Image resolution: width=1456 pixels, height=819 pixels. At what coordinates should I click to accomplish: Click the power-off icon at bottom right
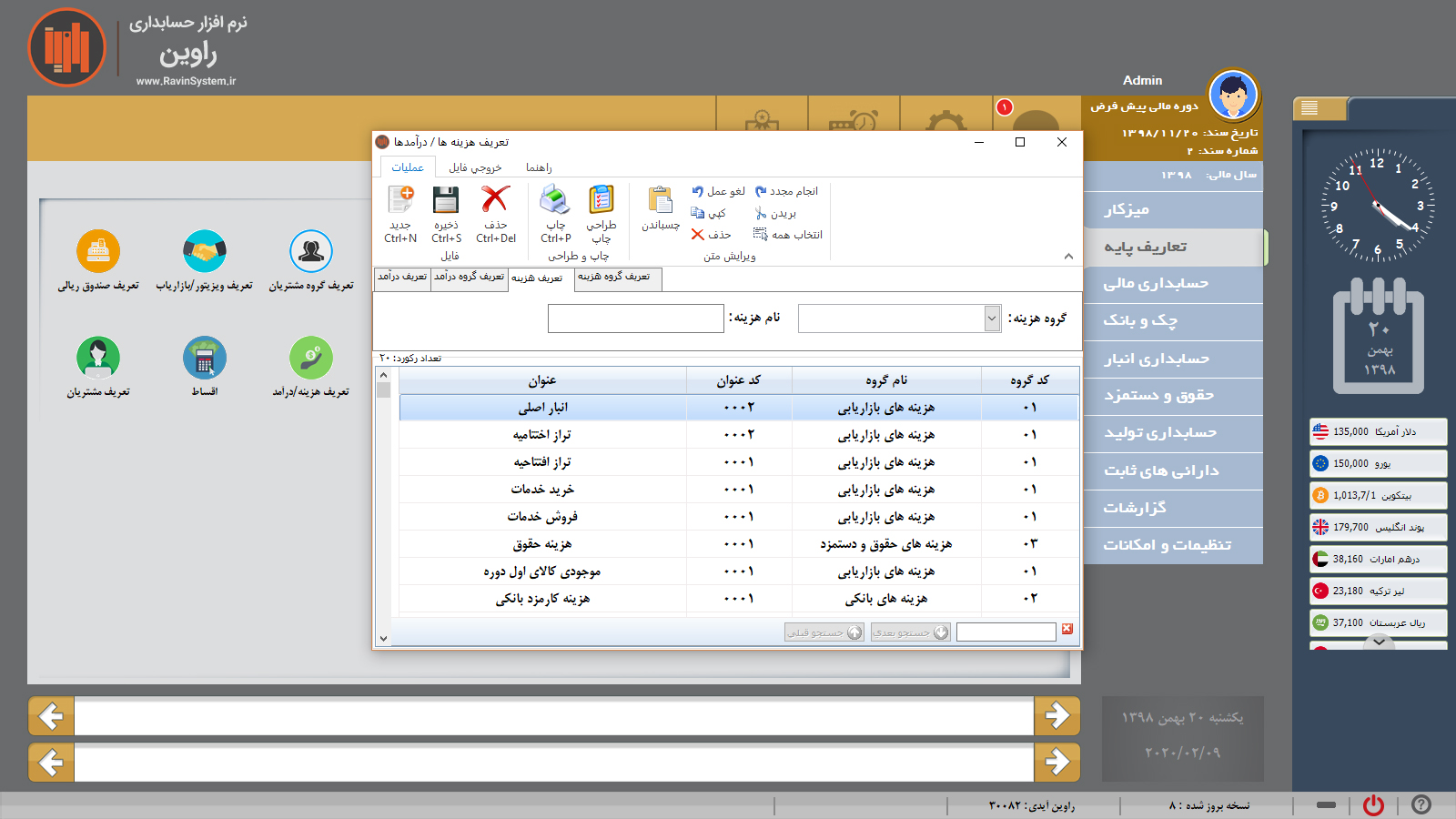[x=1372, y=804]
